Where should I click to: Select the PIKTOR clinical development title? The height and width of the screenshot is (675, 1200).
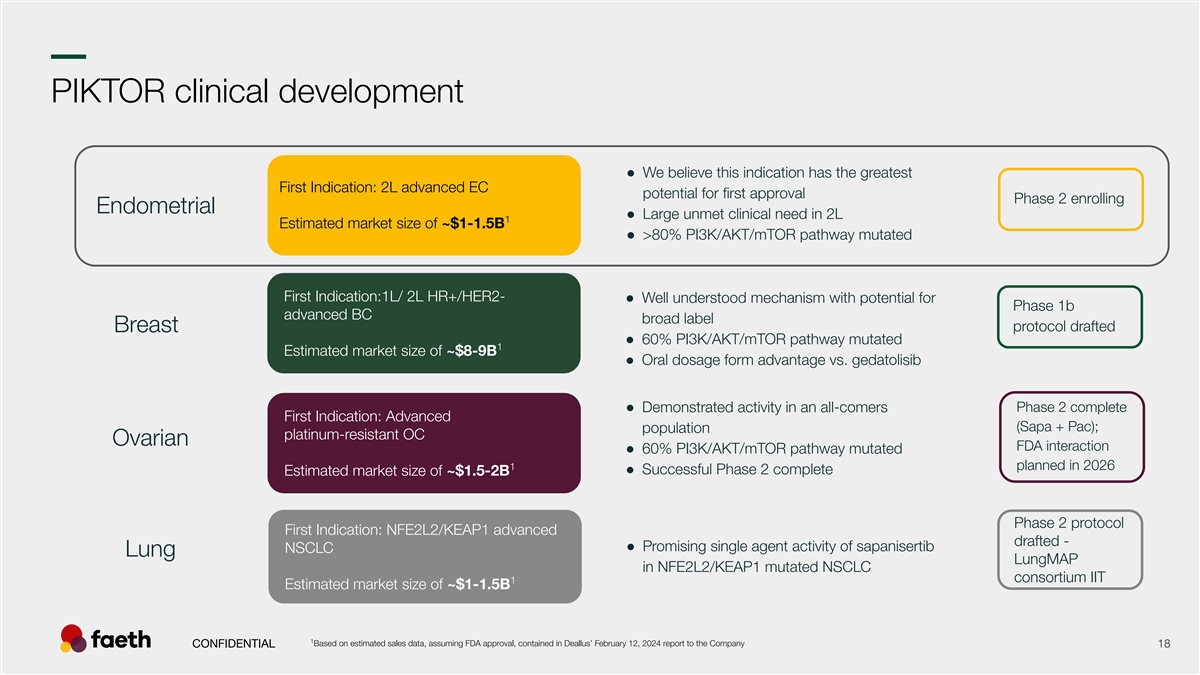click(x=257, y=92)
